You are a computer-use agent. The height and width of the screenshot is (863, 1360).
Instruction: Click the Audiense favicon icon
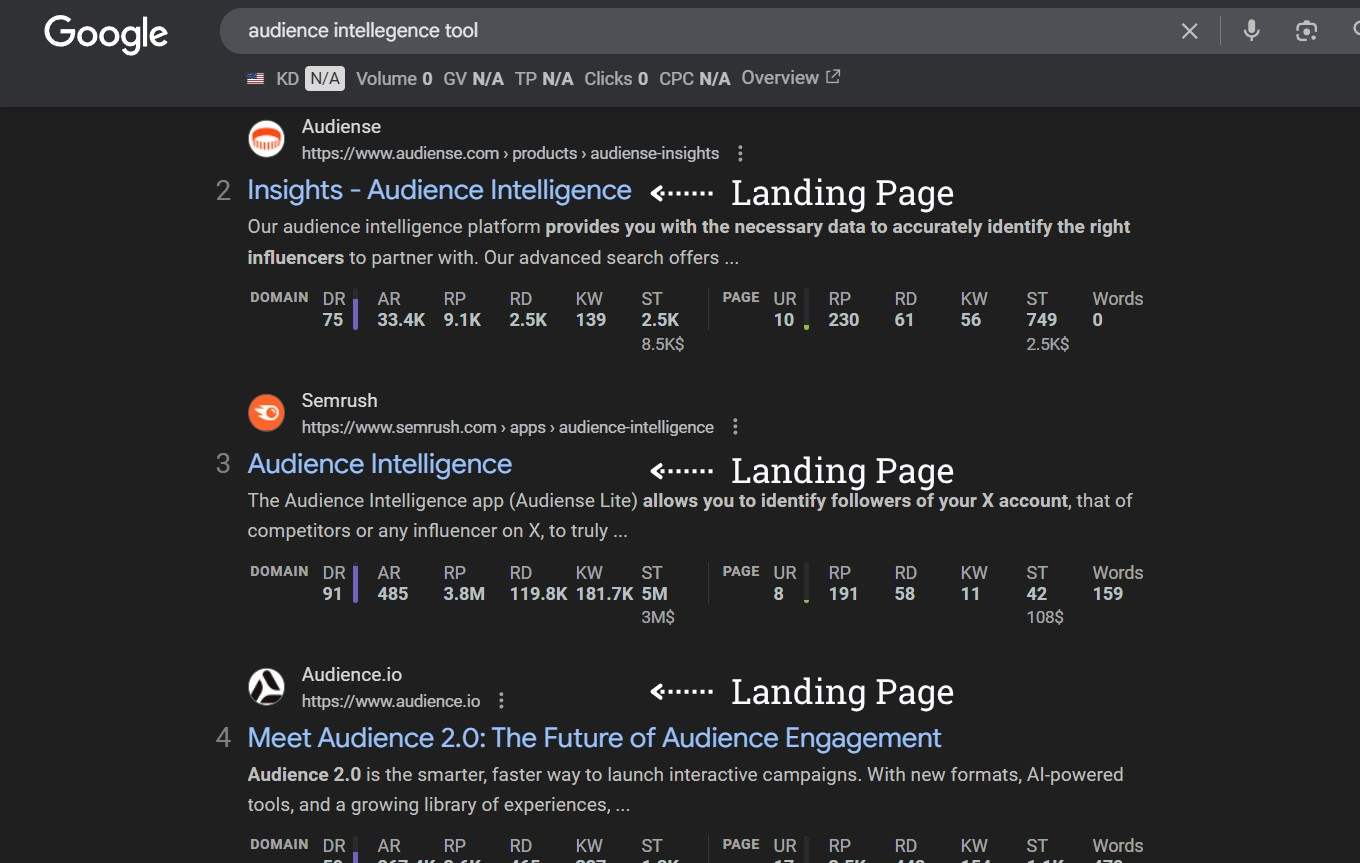pos(266,139)
